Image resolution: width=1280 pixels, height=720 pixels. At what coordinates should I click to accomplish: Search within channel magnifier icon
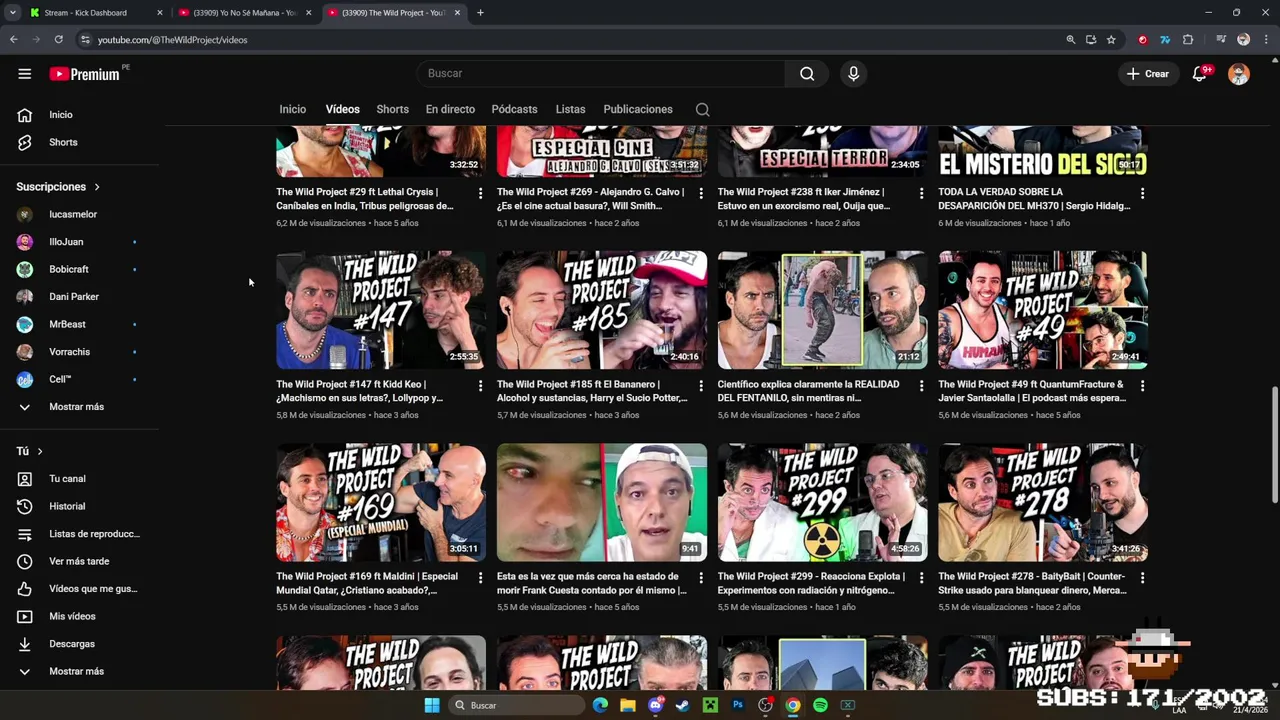pyautogui.click(x=702, y=109)
